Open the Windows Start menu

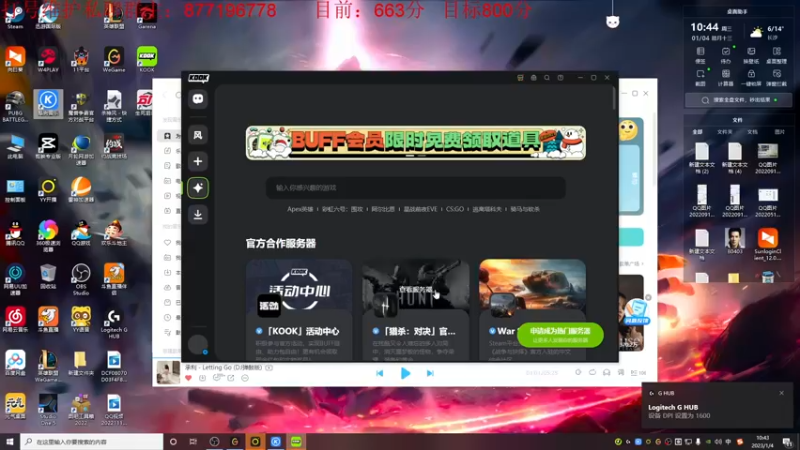[10, 441]
